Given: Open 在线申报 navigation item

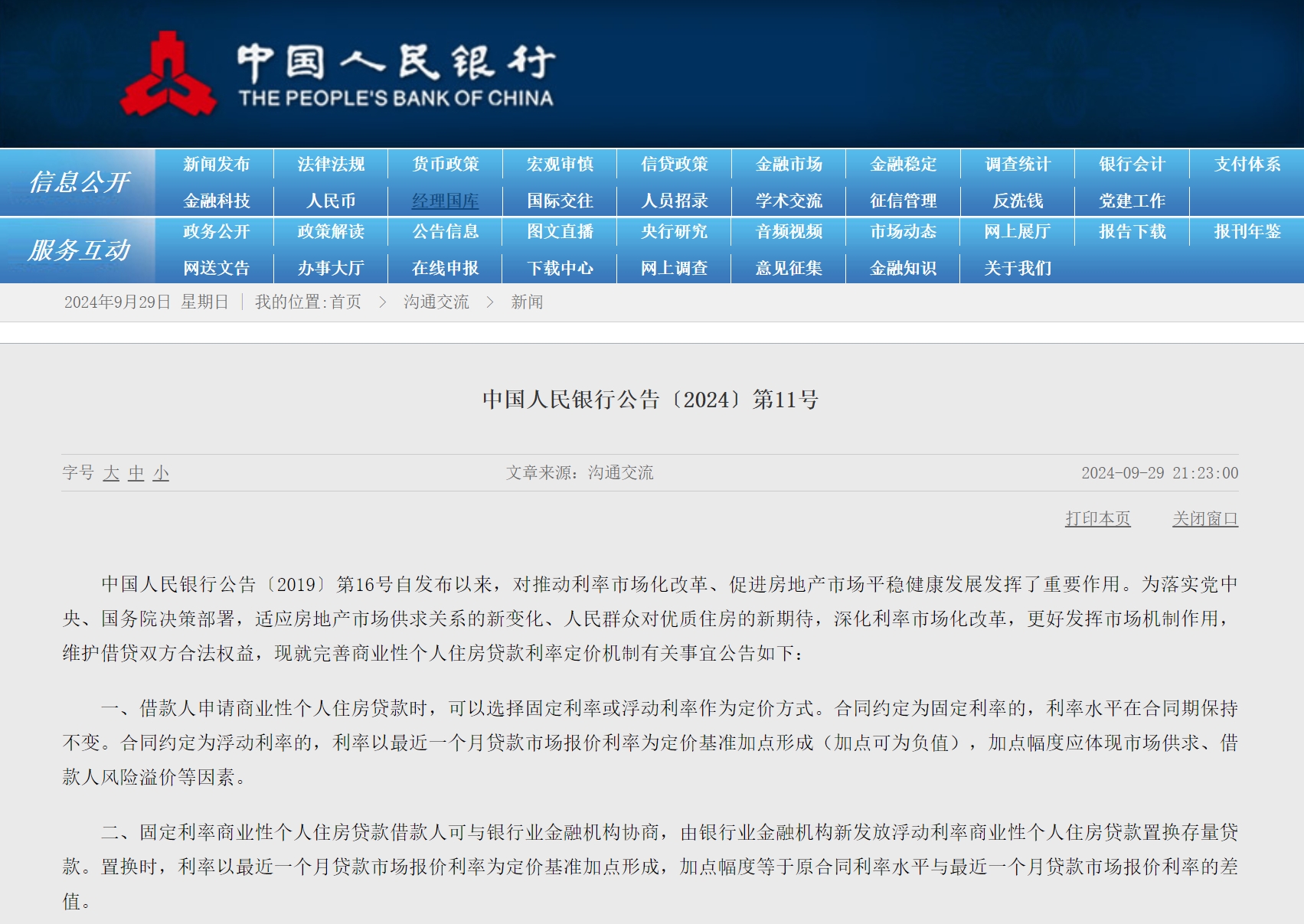Looking at the screenshot, I should pyautogui.click(x=446, y=269).
